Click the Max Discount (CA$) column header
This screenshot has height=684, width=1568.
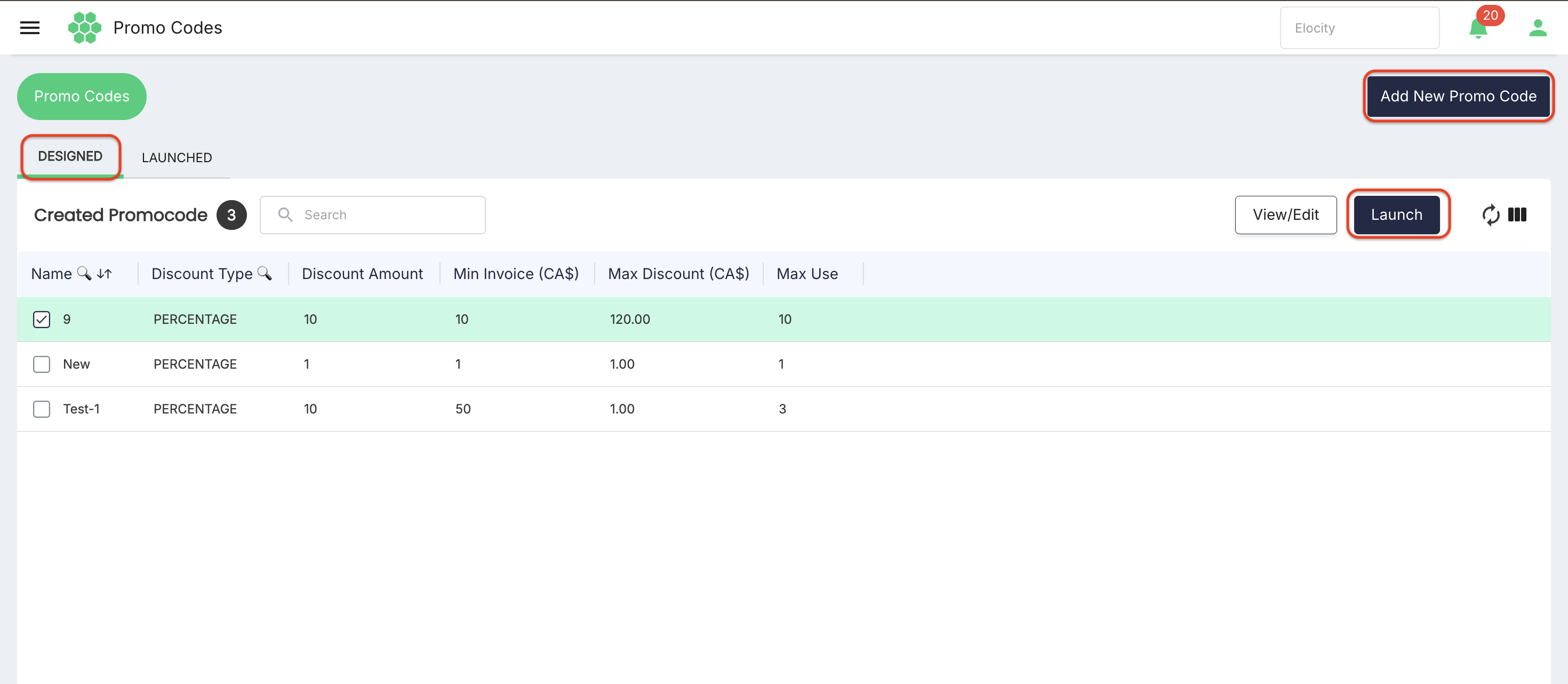pos(678,274)
